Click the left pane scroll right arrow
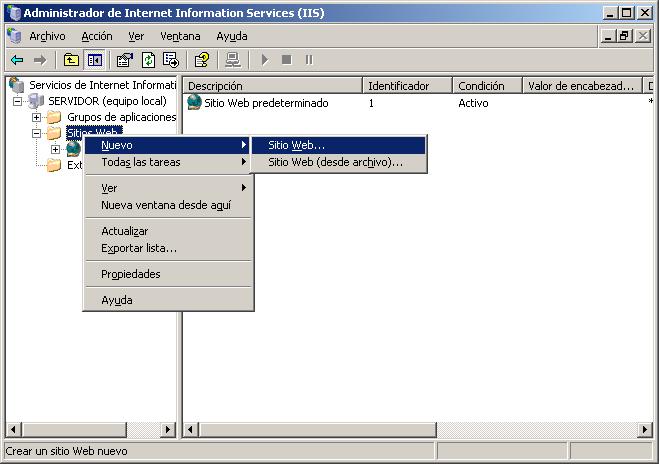The image size is (659, 464). pyautogui.click(x=168, y=430)
